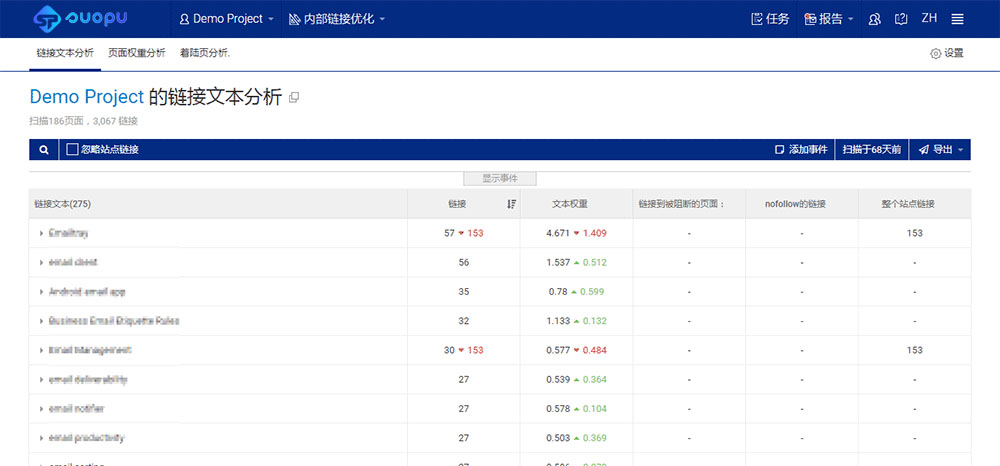This screenshot has height=466, width=1000.
Task: Click the 0.577 text weight value
Action: click(x=558, y=351)
